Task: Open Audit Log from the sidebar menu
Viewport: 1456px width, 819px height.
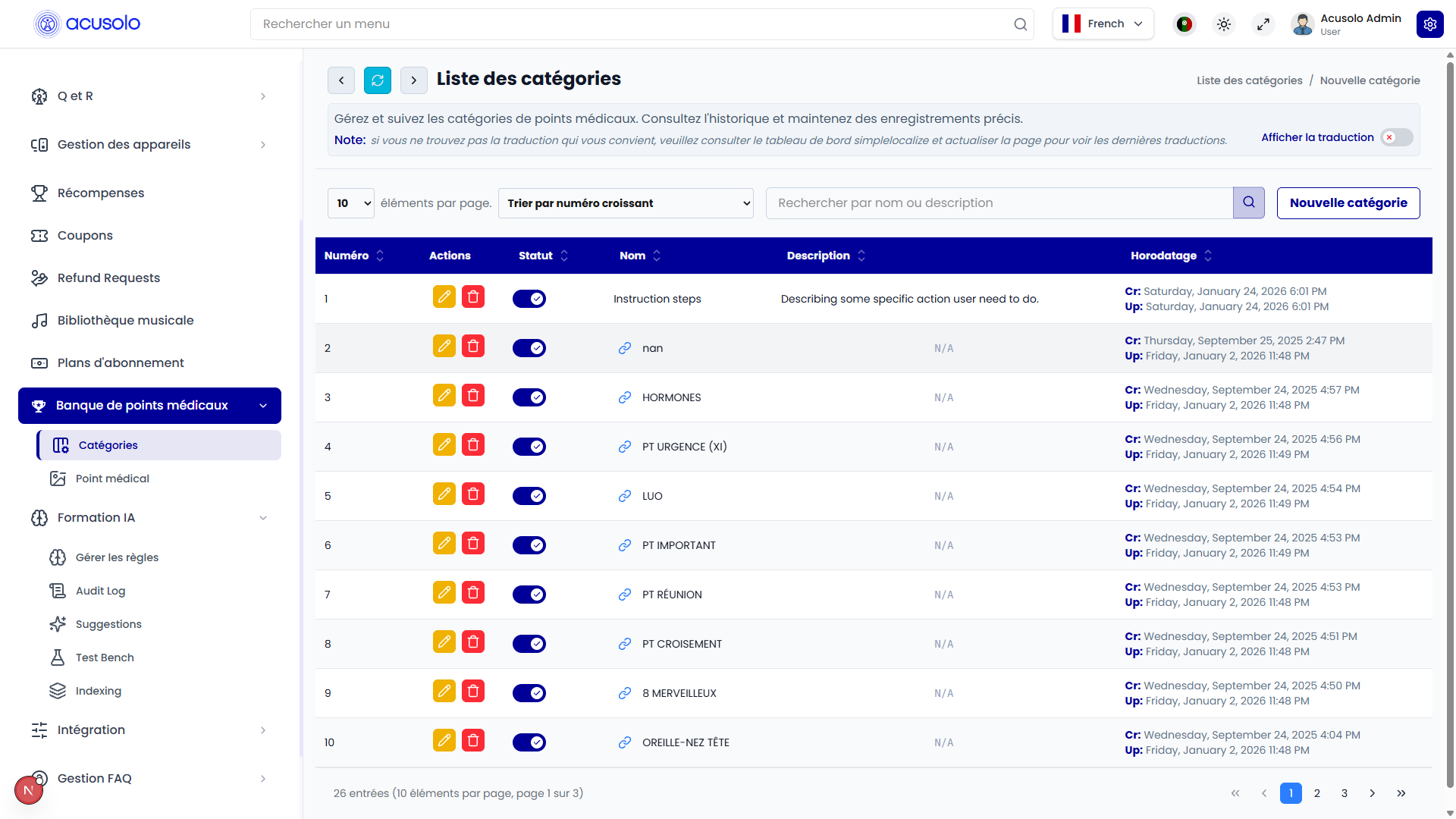Action: click(99, 591)
